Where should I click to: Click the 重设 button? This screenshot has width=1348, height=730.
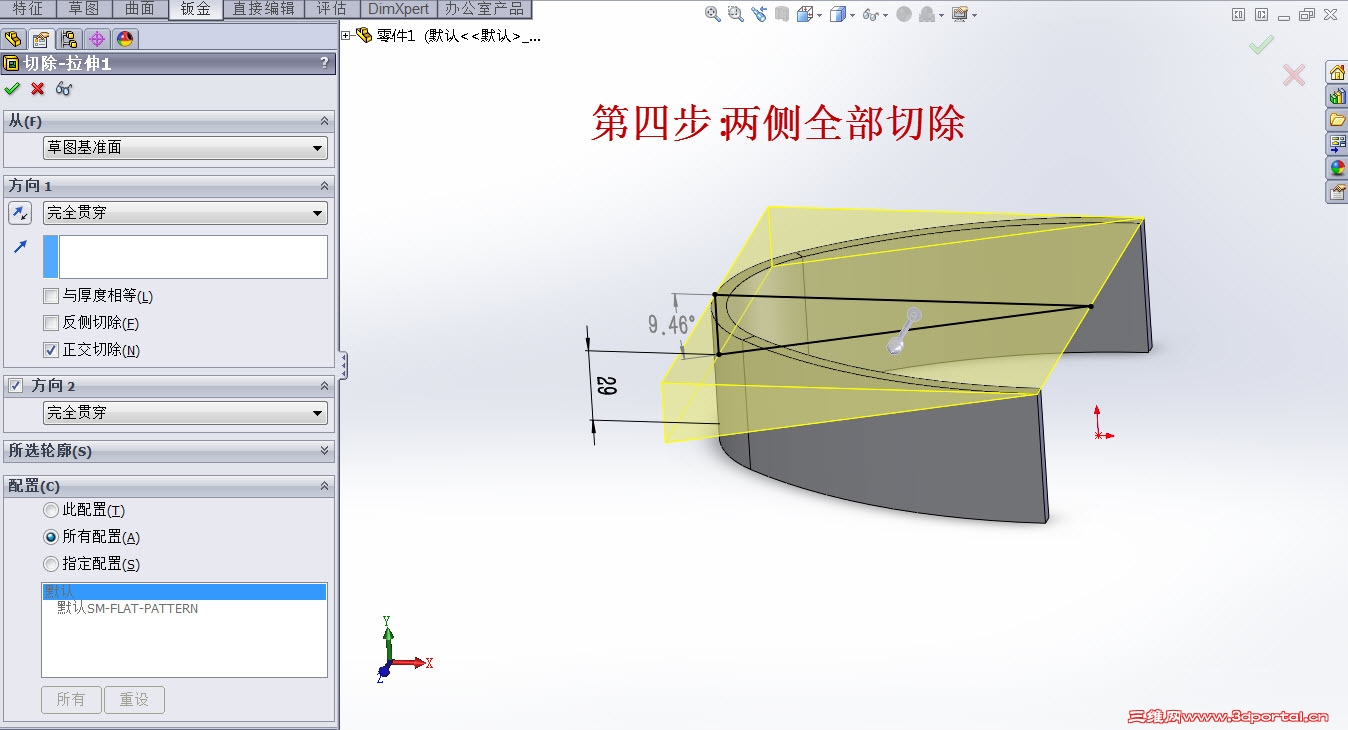click(x=134, y=699)
